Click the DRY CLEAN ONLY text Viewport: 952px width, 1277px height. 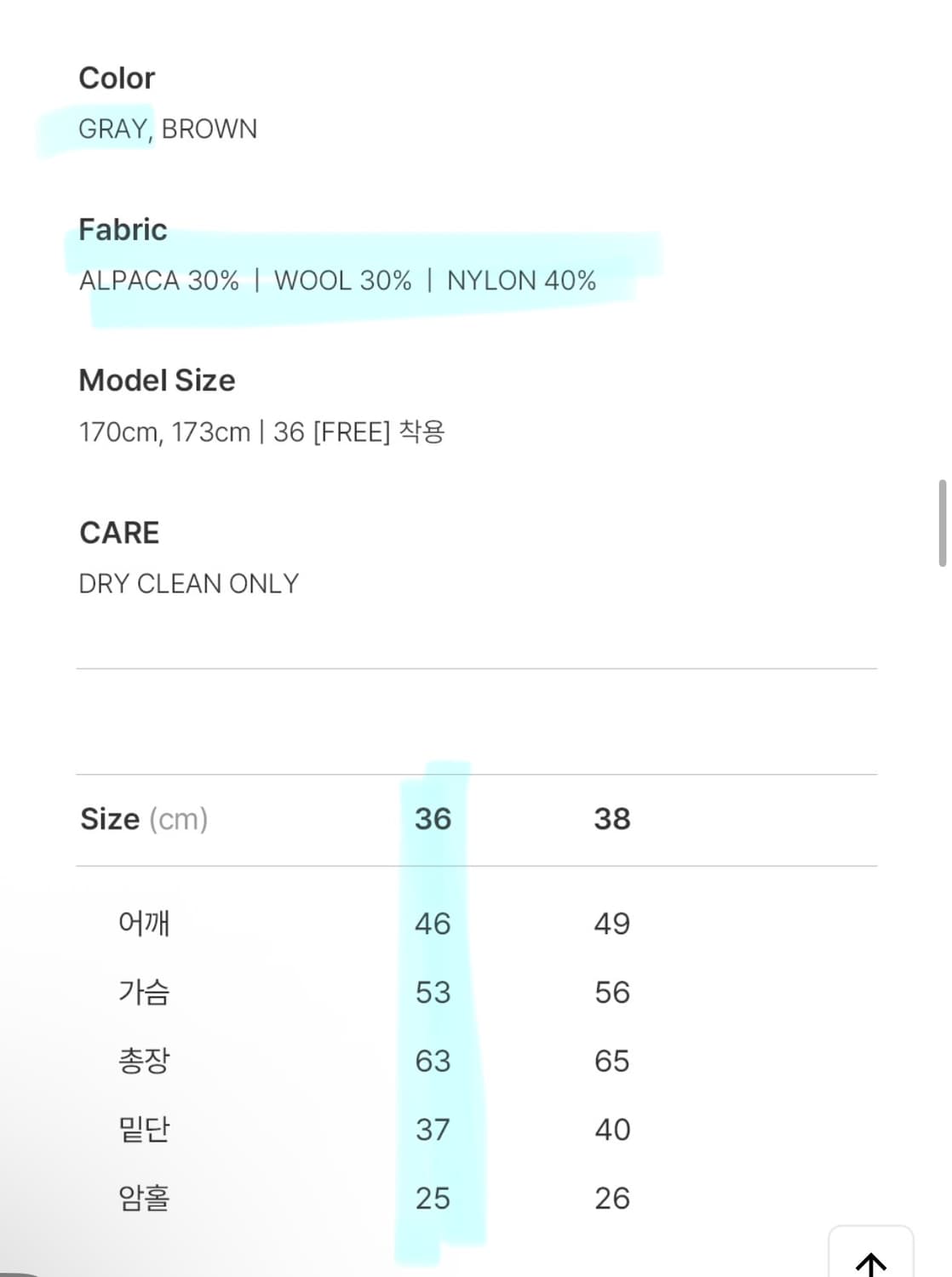click(189, 584)
